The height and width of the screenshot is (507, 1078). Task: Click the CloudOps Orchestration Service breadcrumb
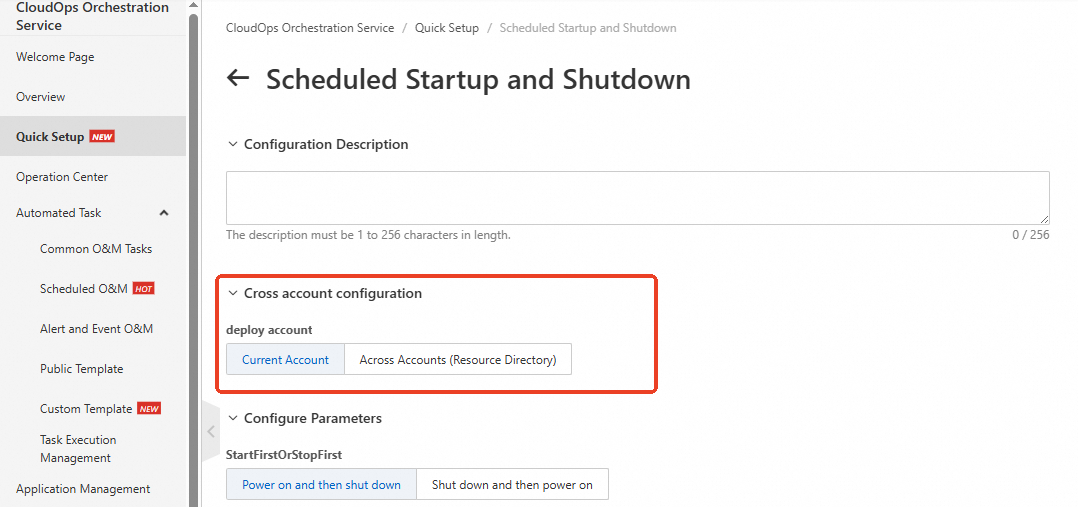point(310,28)
